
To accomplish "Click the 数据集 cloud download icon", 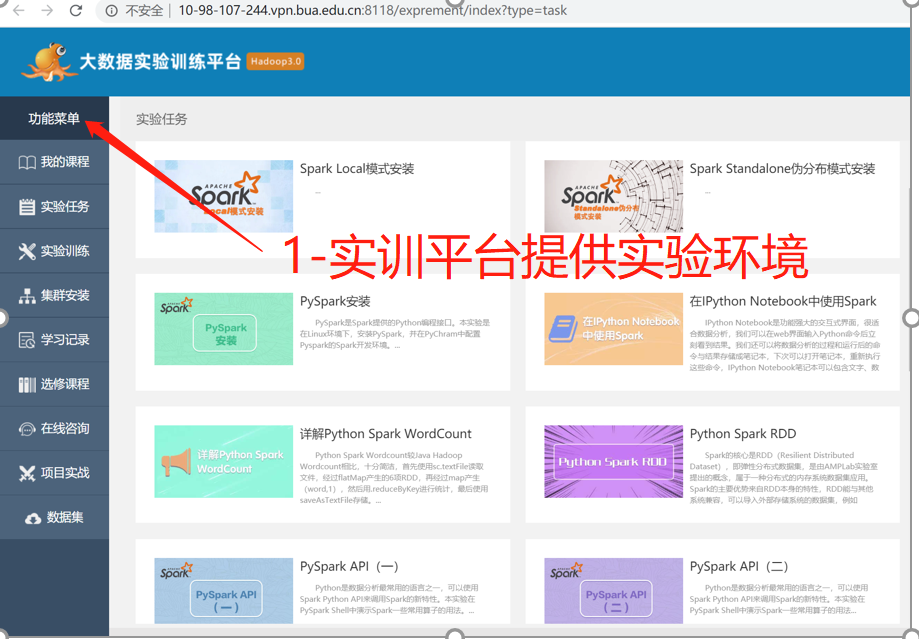I will [33, 518].
